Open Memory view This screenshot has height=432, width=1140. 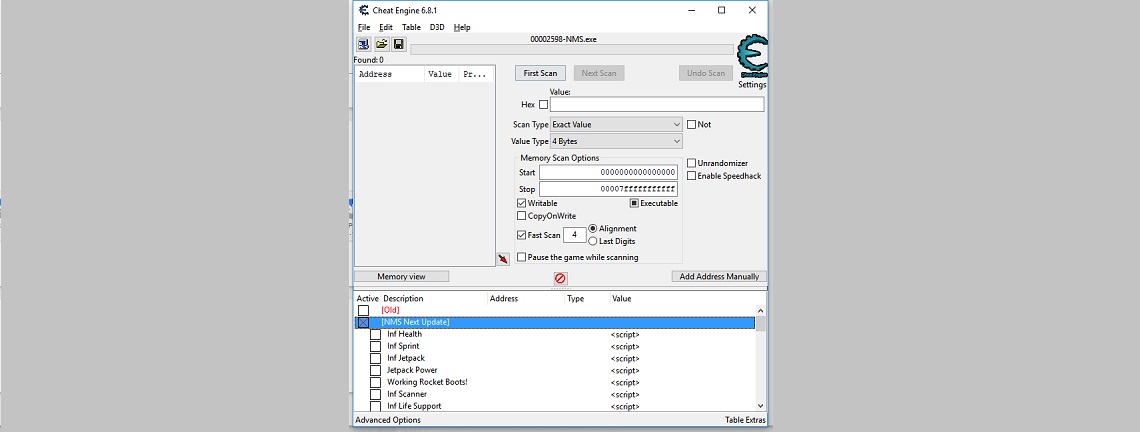pos(401,276)
